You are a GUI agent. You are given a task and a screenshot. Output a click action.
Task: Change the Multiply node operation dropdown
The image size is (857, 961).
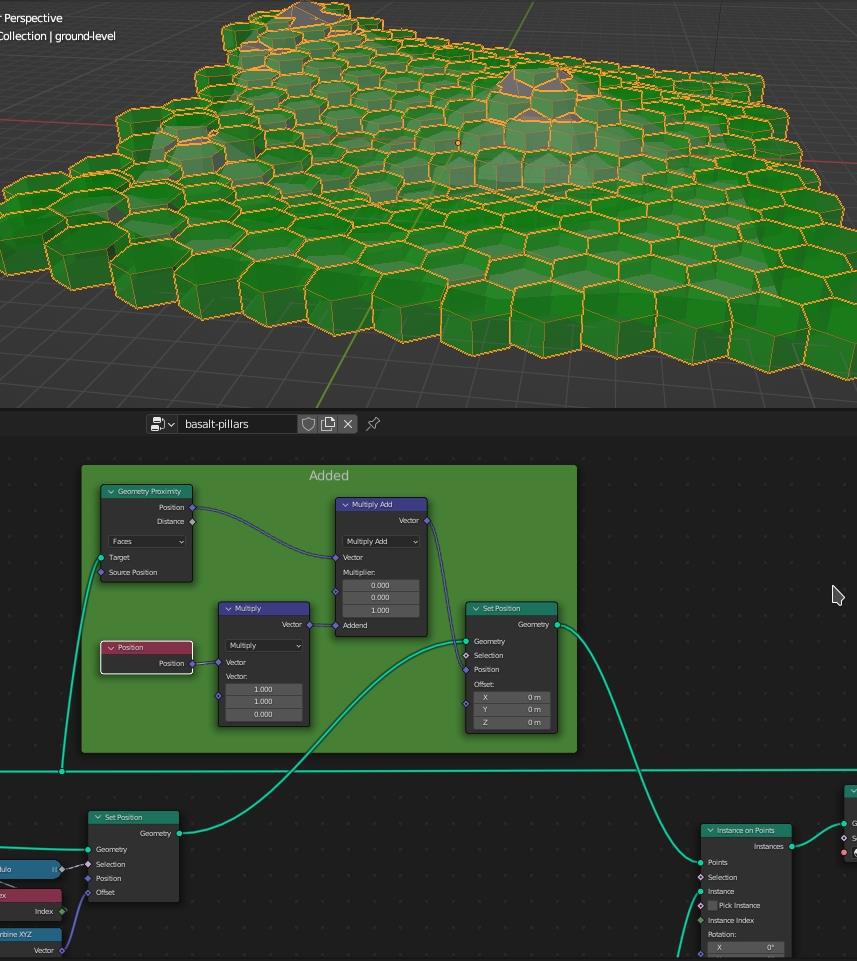[x=264, y=645]
